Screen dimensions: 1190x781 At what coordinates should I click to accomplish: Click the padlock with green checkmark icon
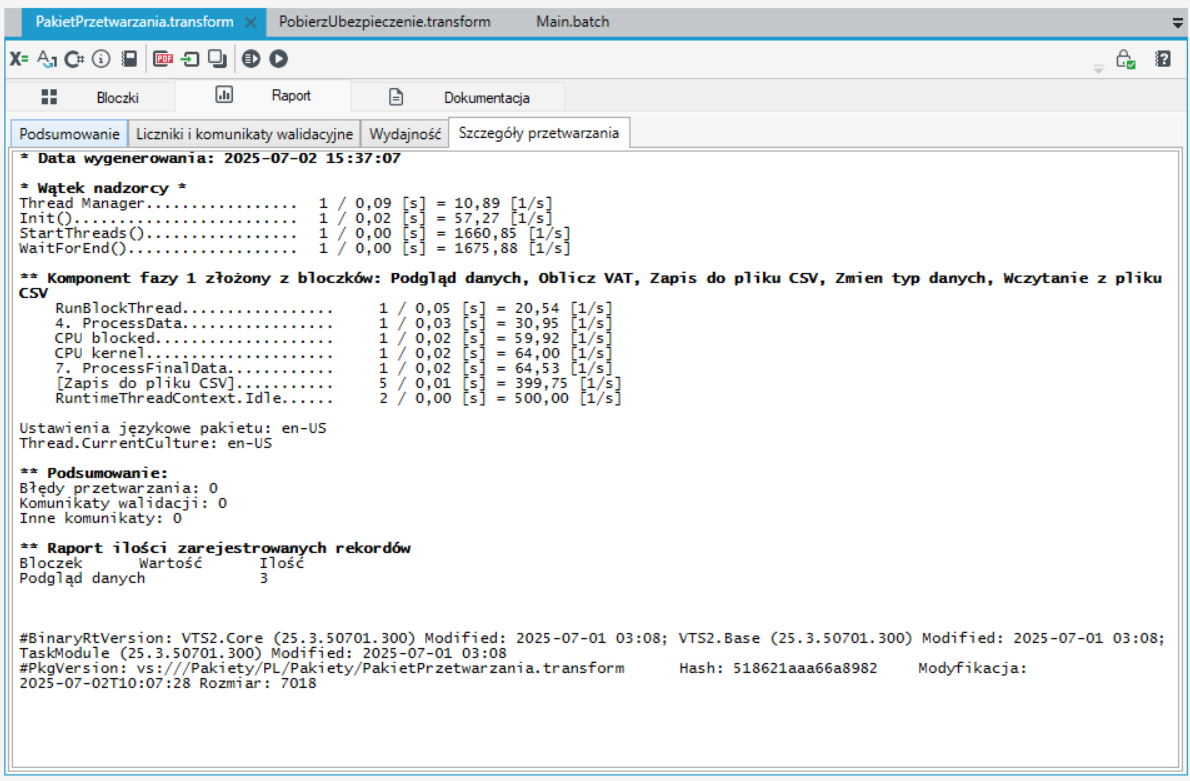coord(1125,59)
